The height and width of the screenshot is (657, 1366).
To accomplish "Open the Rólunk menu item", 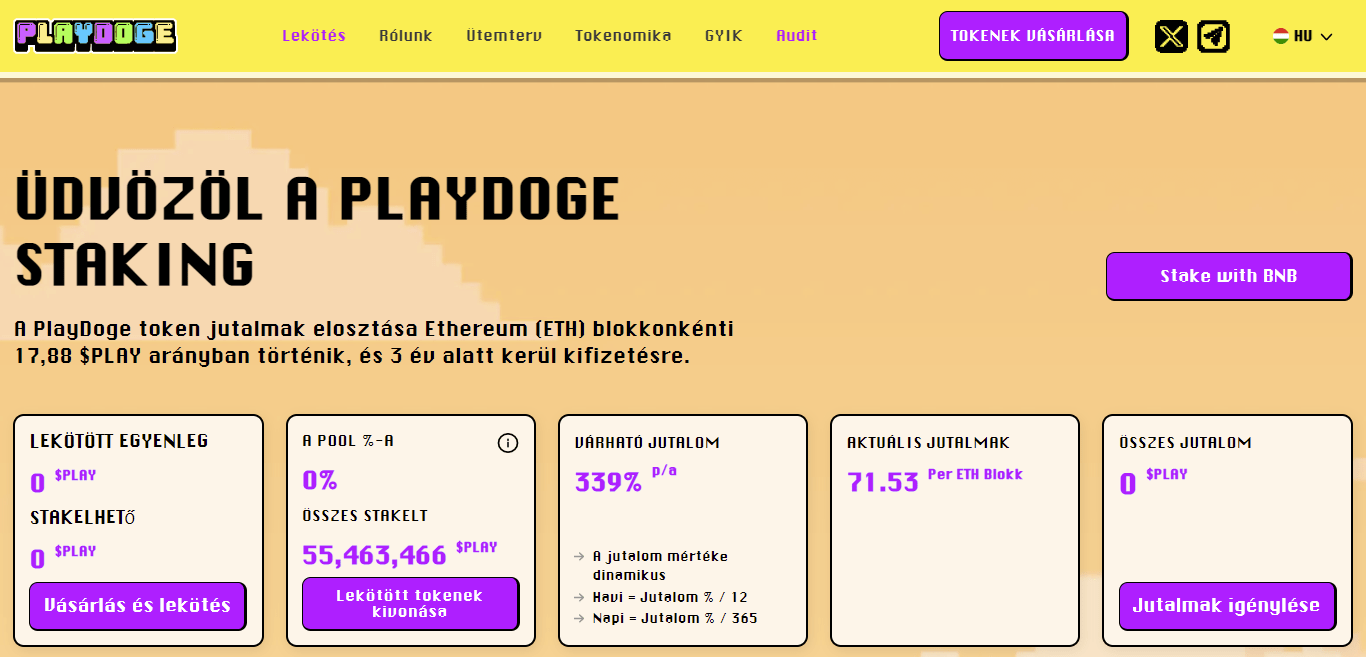I will pyautogui.click(x=406, y=36).
